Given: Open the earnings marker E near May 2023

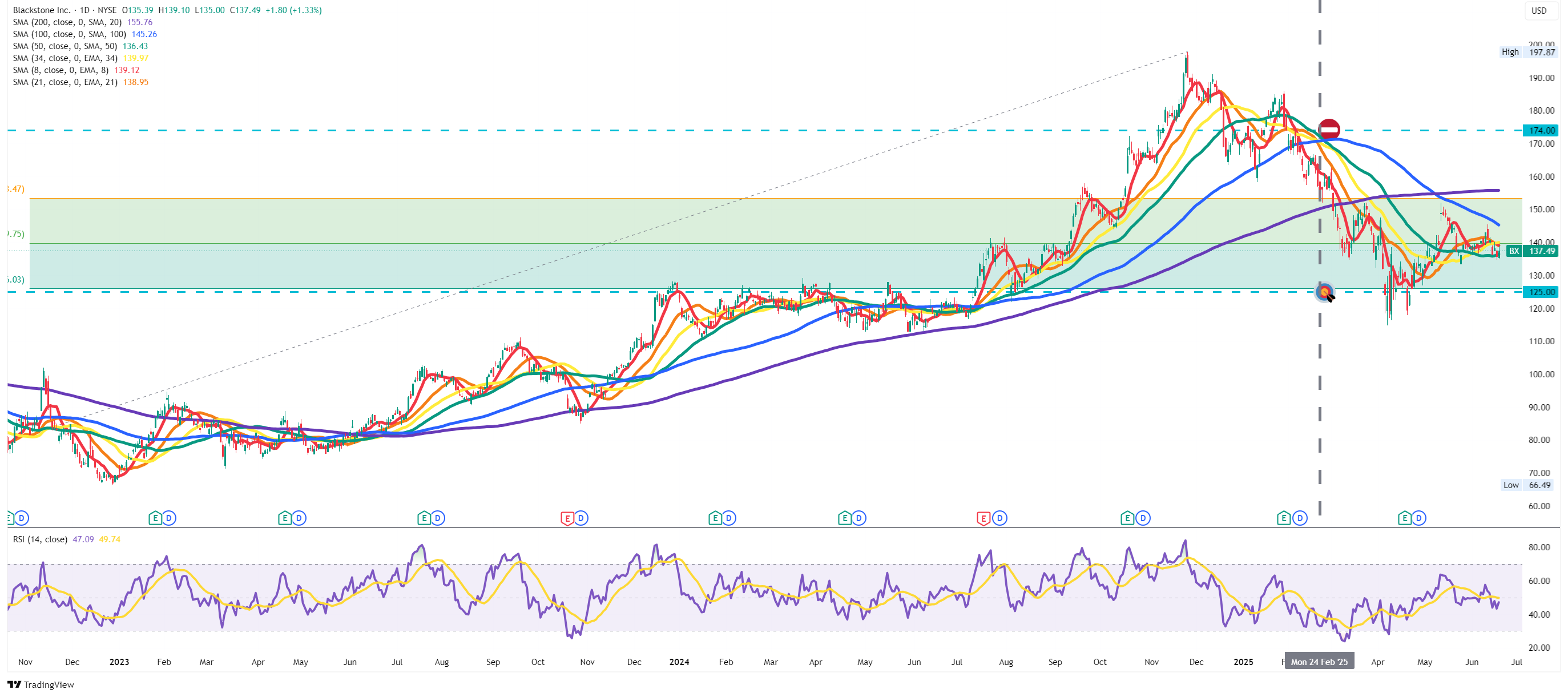Looking at the screenshot, I should coord(284,518).
